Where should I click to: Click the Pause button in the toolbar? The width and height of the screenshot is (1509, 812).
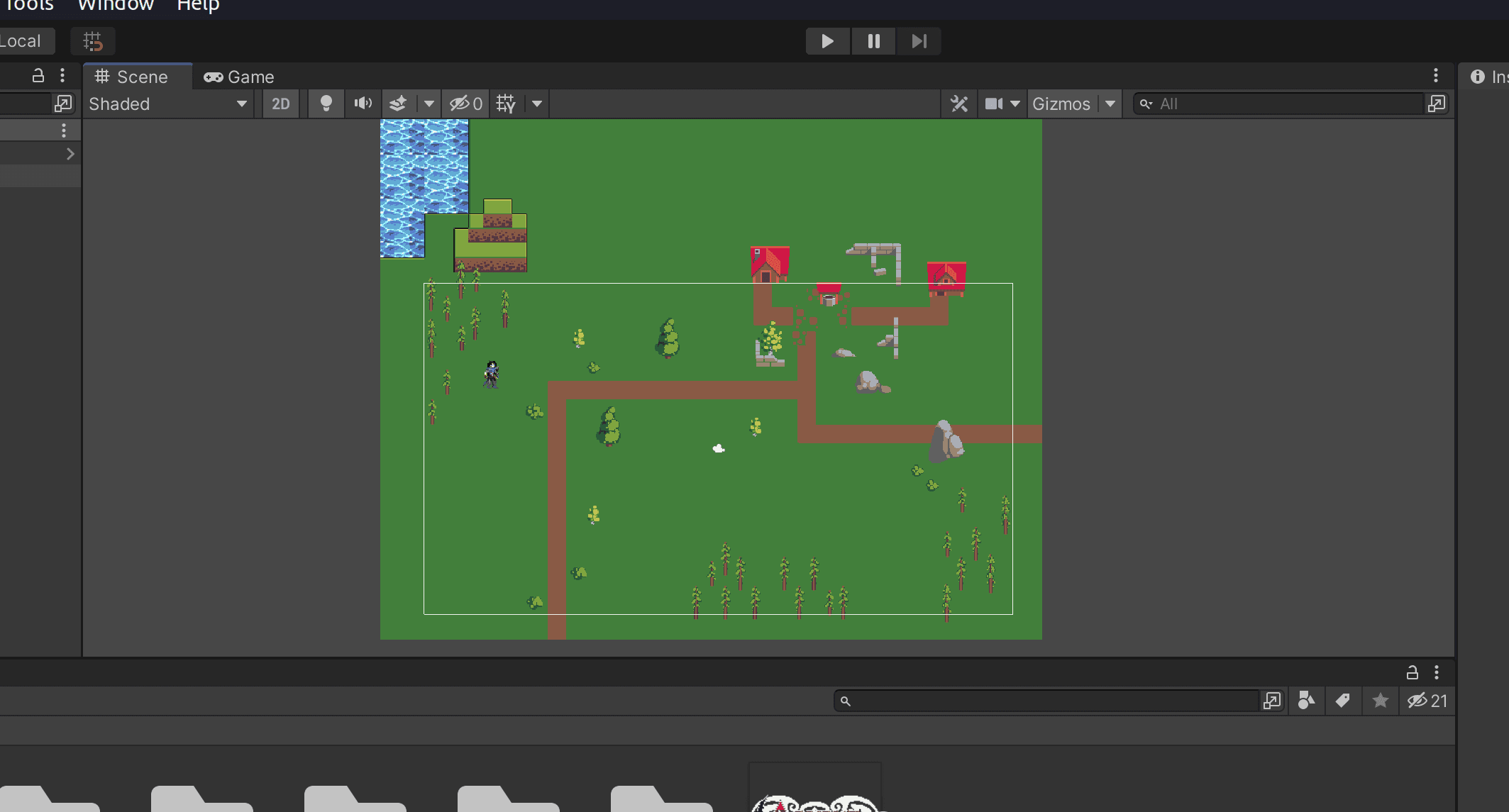pyautogui.click(x=873, y=41)
